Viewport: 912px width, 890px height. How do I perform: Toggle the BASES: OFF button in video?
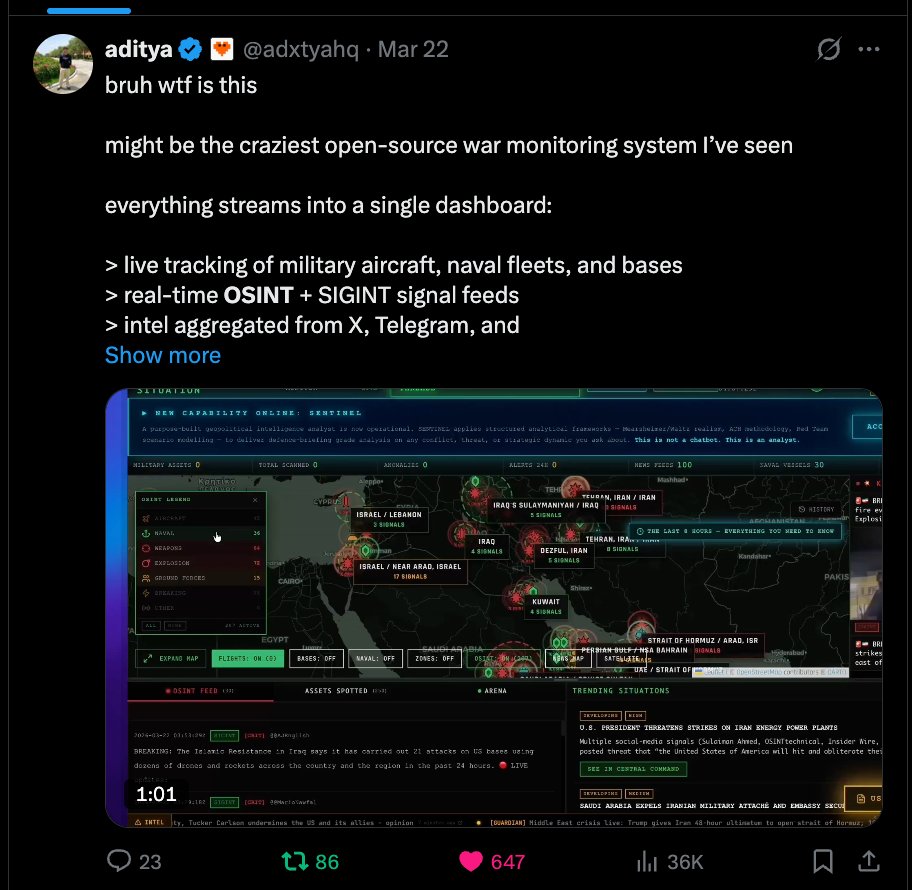[x=316, y=658]
